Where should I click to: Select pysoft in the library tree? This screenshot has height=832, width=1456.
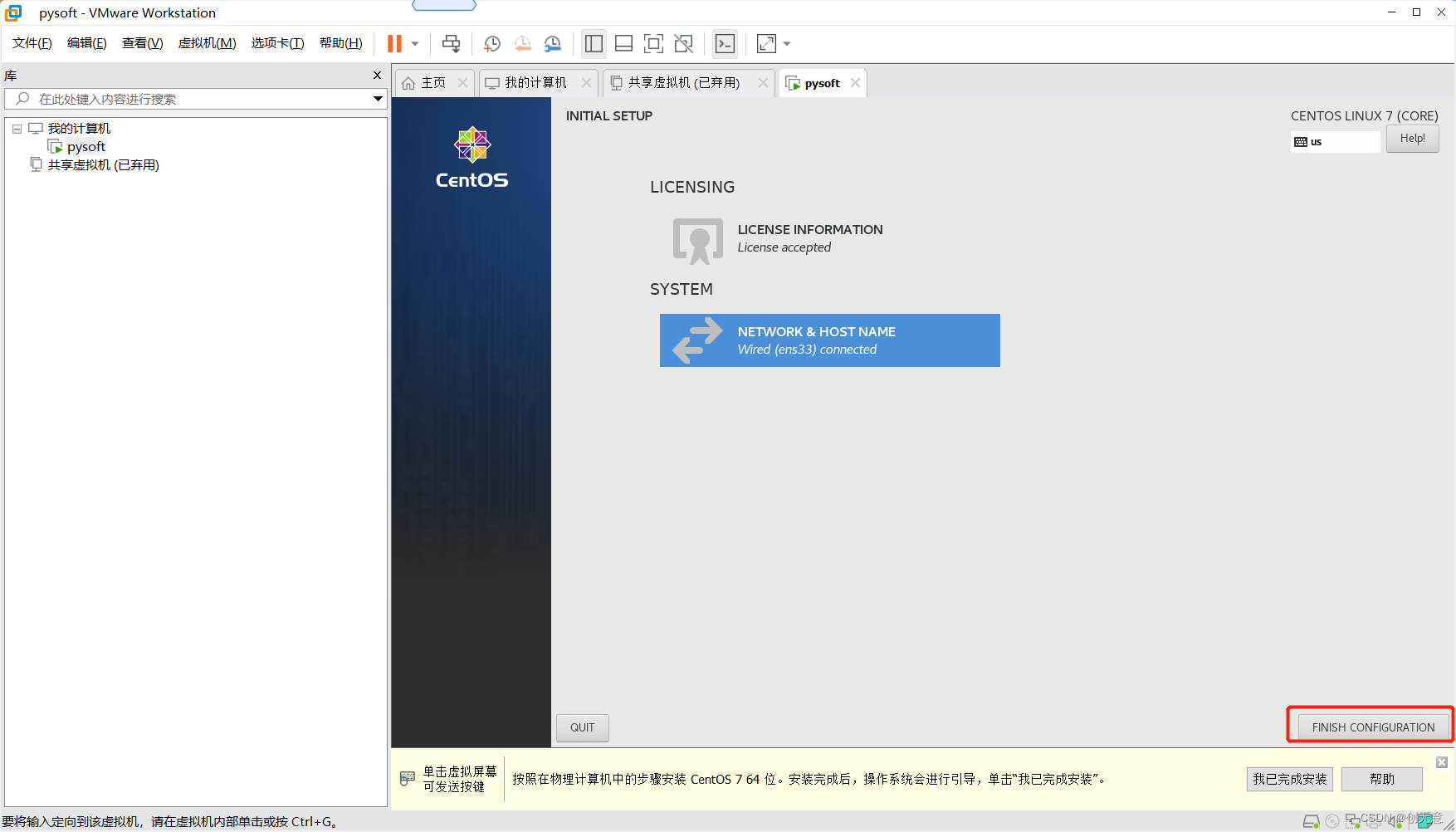(86, 147)
